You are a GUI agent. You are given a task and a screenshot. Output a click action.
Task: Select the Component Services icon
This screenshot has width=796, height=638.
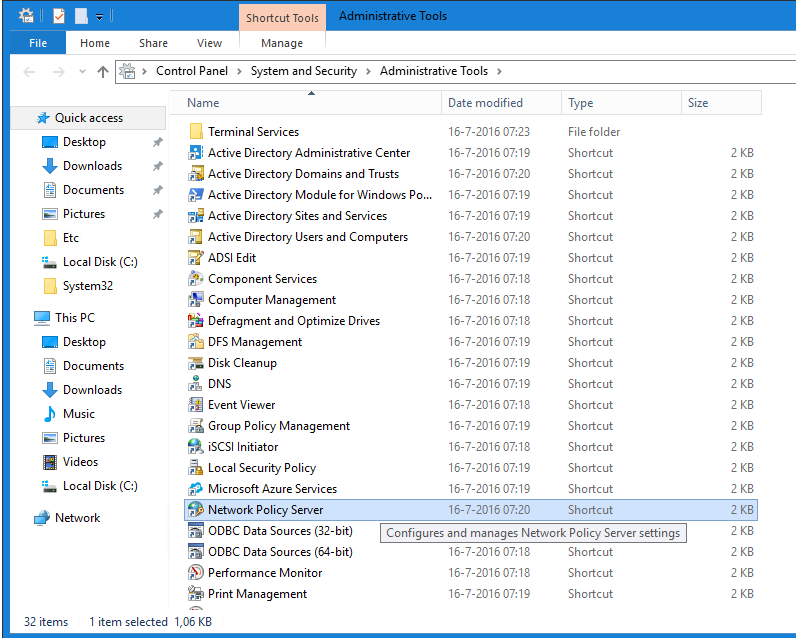point(196,279)
